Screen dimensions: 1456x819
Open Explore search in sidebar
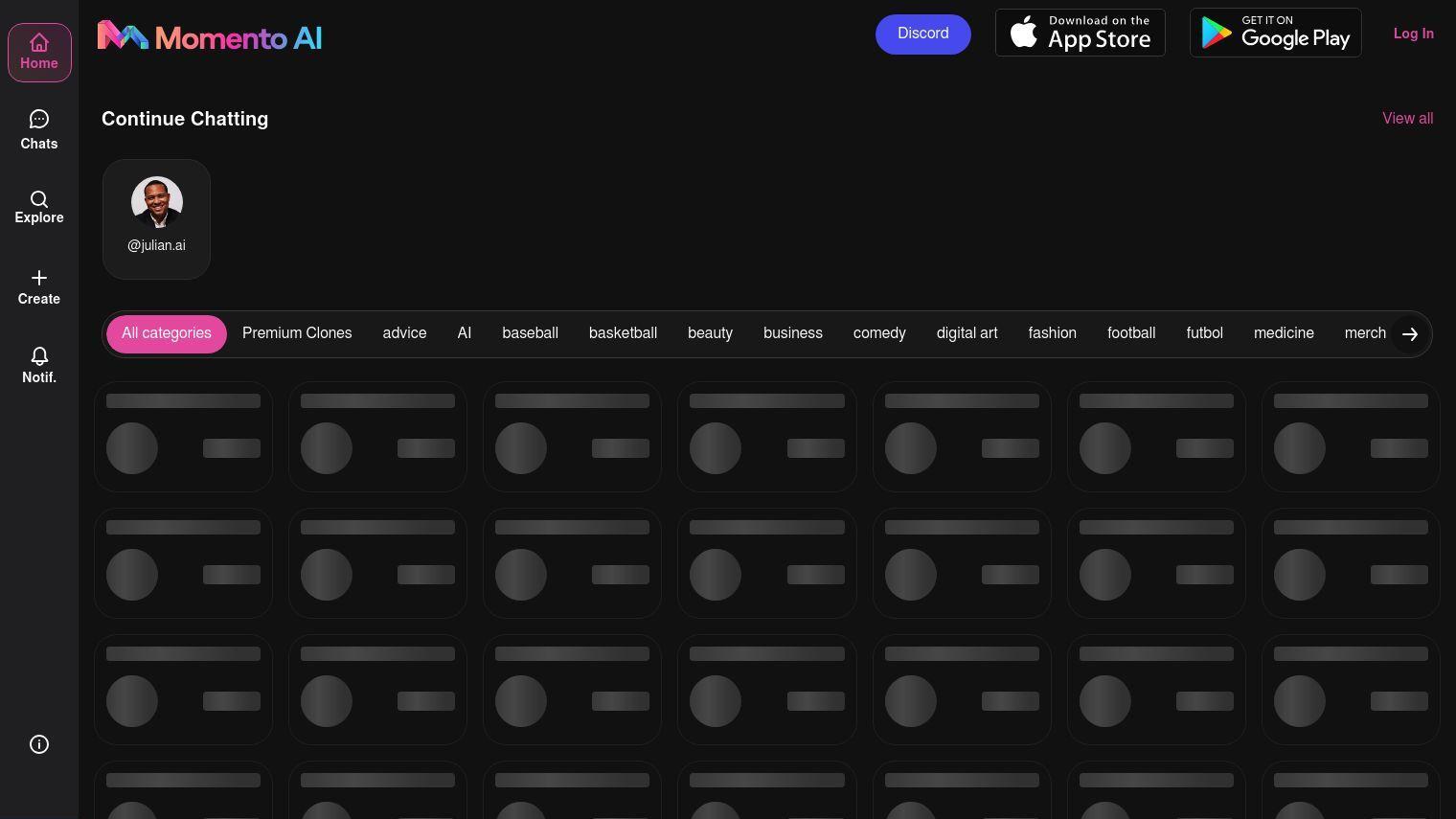tap(39, 207)
